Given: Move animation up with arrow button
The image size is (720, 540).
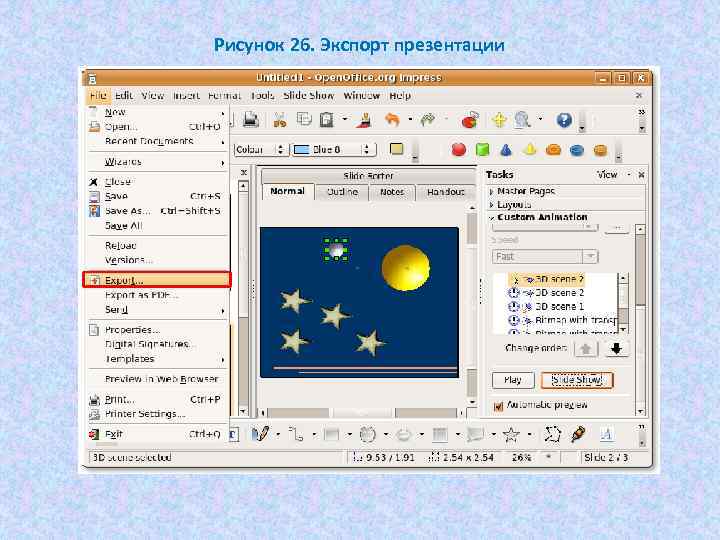Looking at the screenshot, I should [x=586, y=349].
